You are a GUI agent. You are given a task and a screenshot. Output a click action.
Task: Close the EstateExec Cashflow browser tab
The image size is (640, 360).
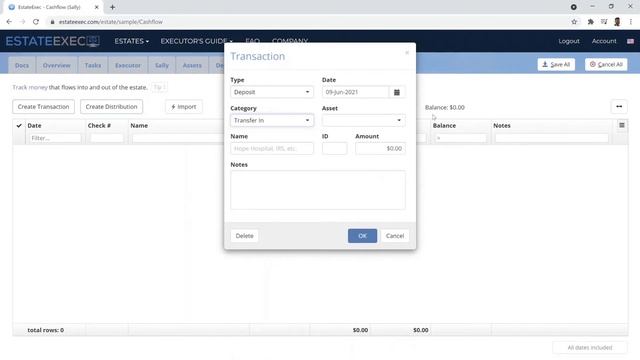97,7
